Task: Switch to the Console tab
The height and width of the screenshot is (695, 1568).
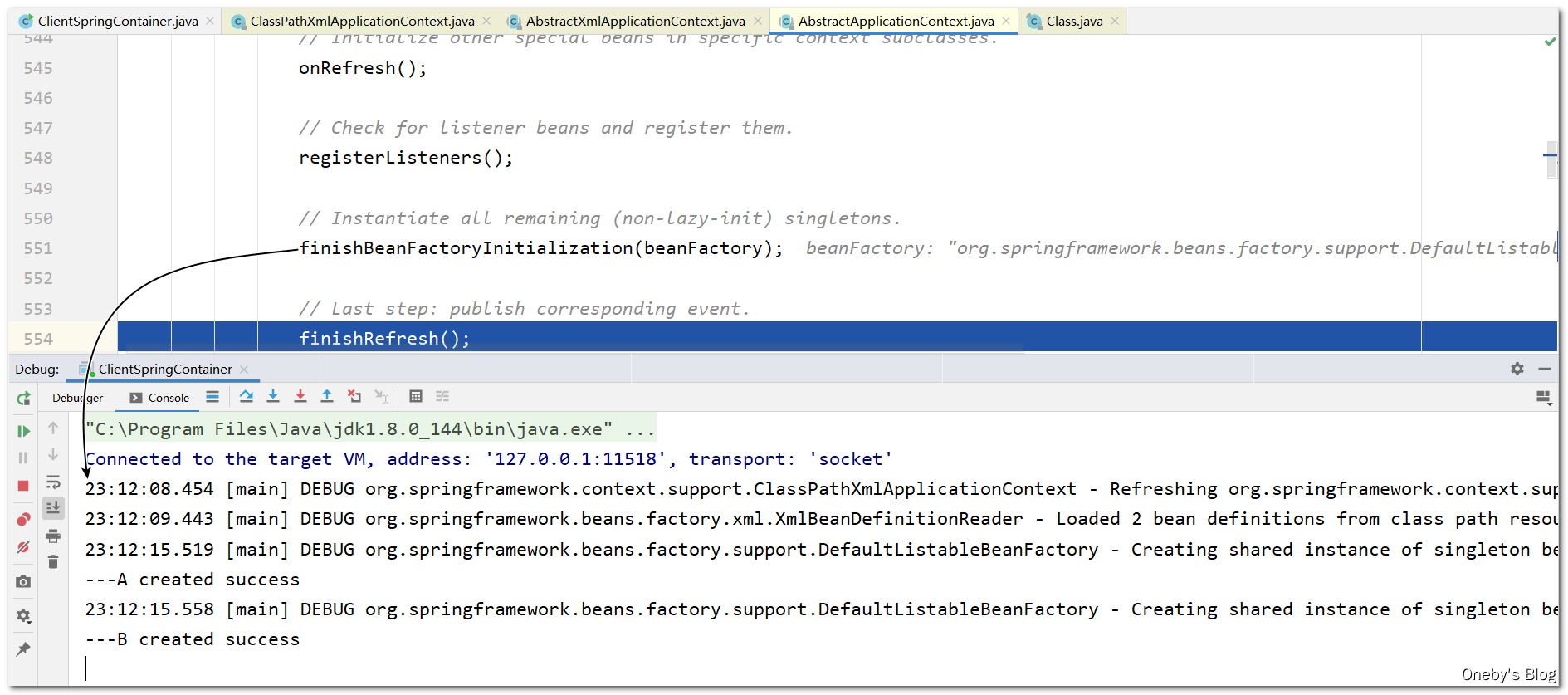Action: 159,398
